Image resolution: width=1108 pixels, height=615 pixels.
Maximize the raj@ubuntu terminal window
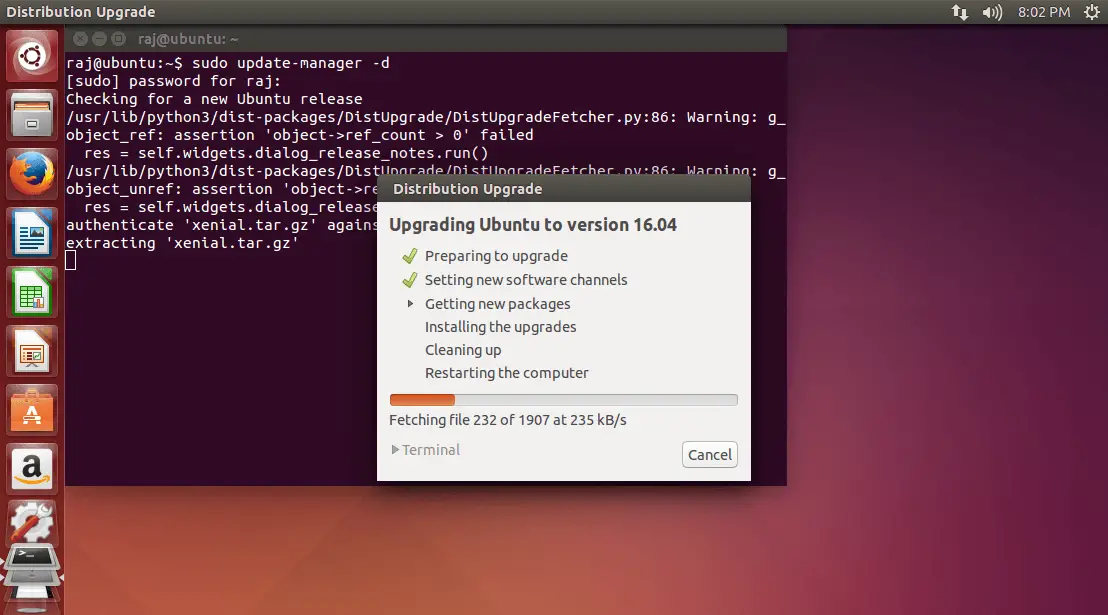click(119, 39)
